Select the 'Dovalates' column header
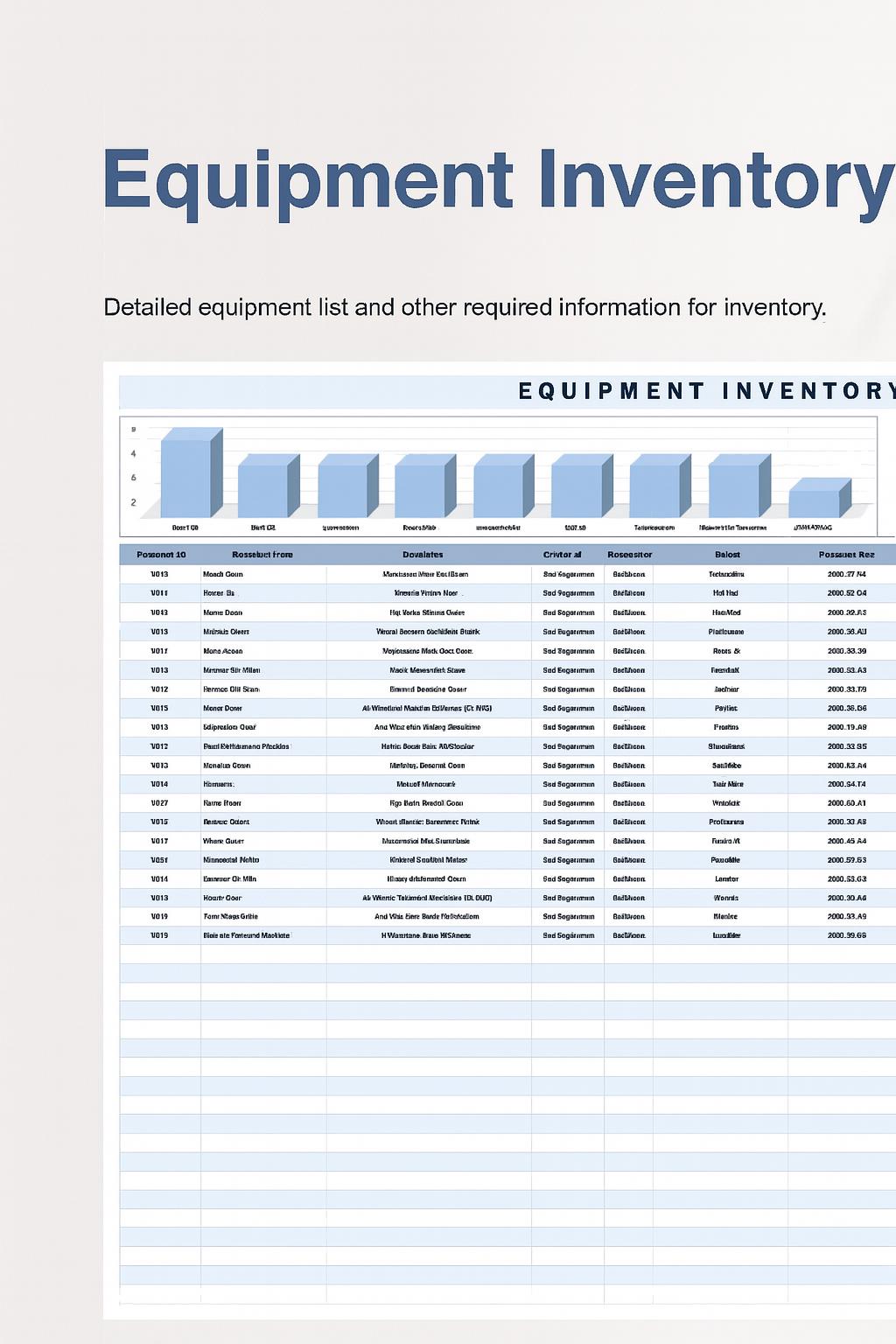Screen dimensions: 896x1344 [x=423, y=555]
